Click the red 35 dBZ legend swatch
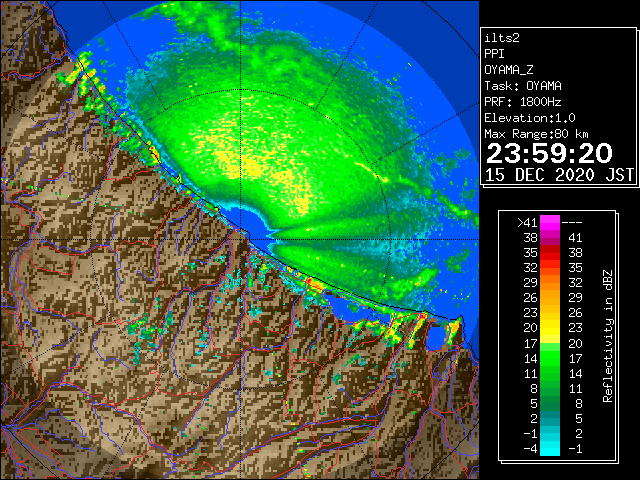The image size is (640, 480). (x=550, y=253)
